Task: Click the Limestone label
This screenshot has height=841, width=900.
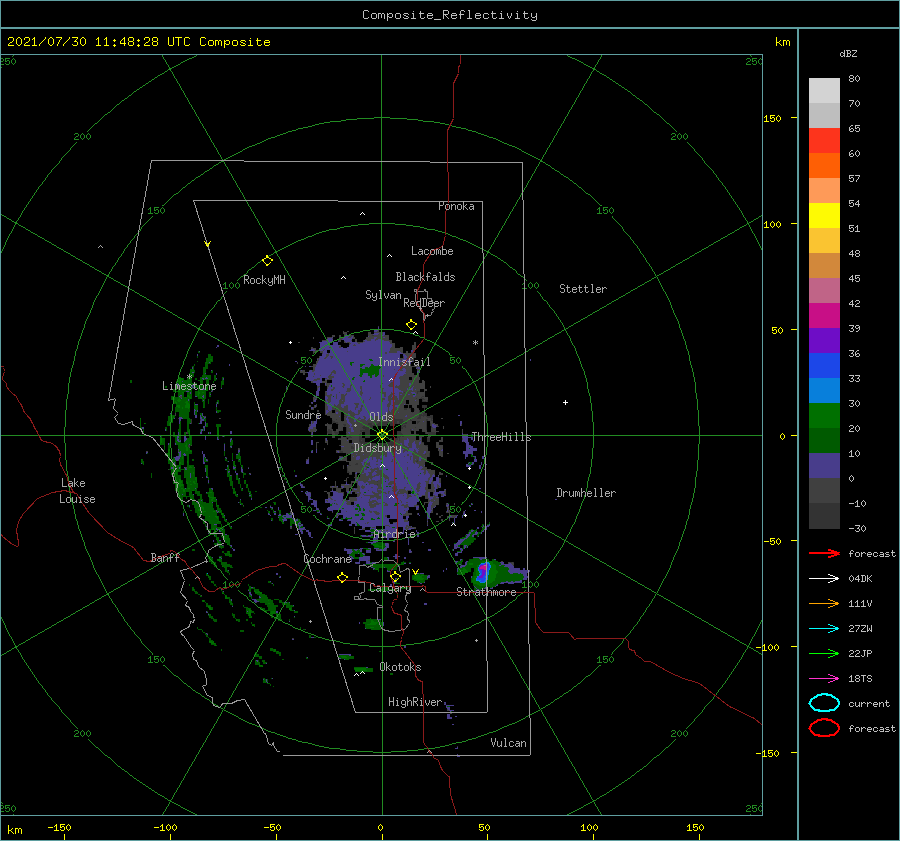Action: (189, 386)
